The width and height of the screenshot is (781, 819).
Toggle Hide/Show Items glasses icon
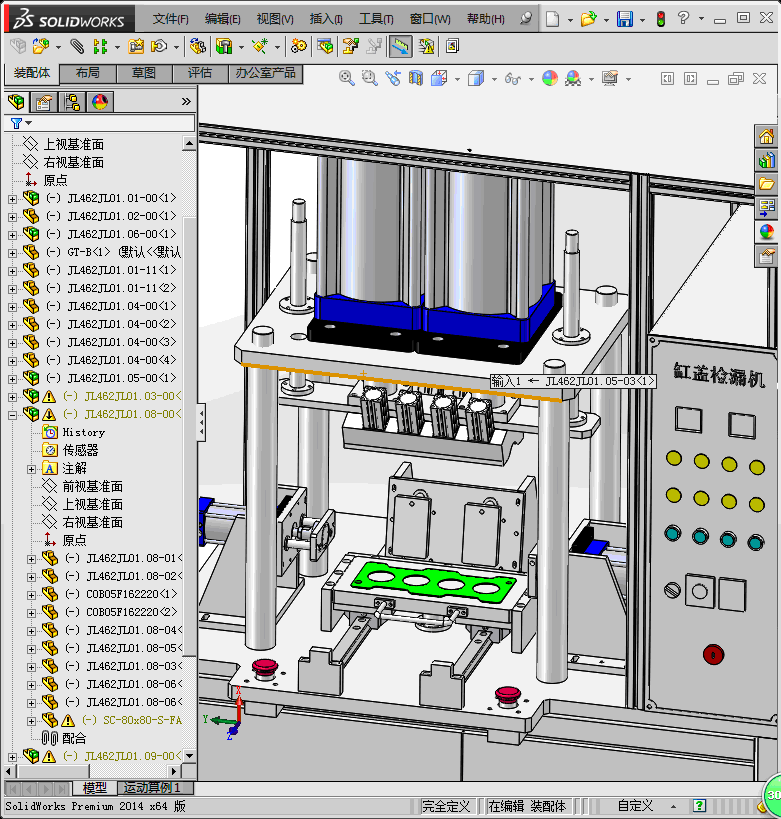[x=512, y=79]
